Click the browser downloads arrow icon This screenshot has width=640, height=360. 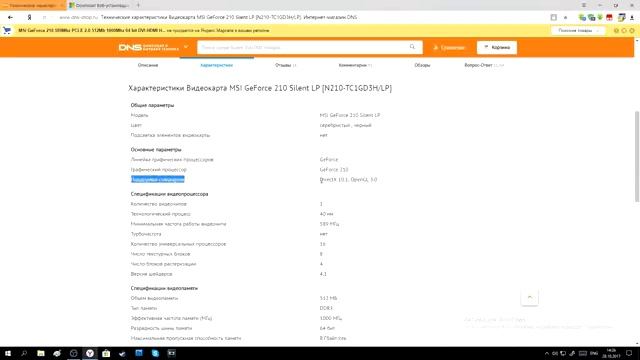click(632, 18)
